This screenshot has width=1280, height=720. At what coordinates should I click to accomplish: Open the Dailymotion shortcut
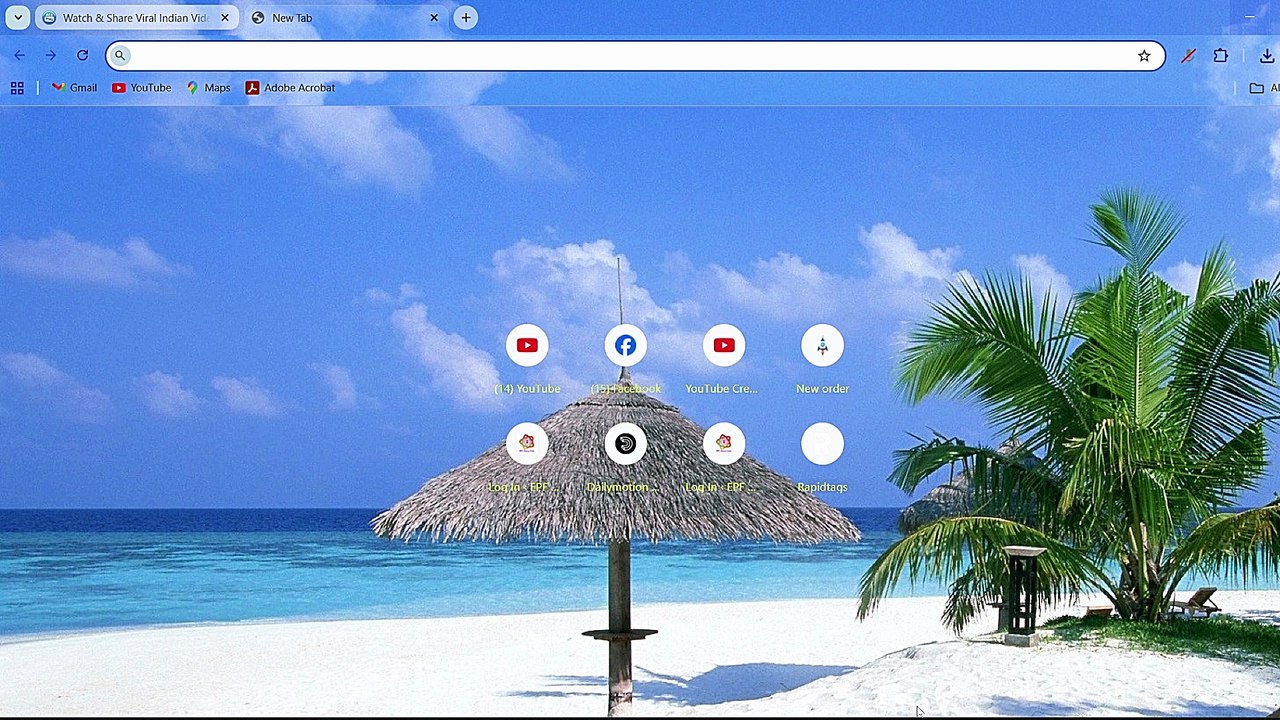point(625,458)
